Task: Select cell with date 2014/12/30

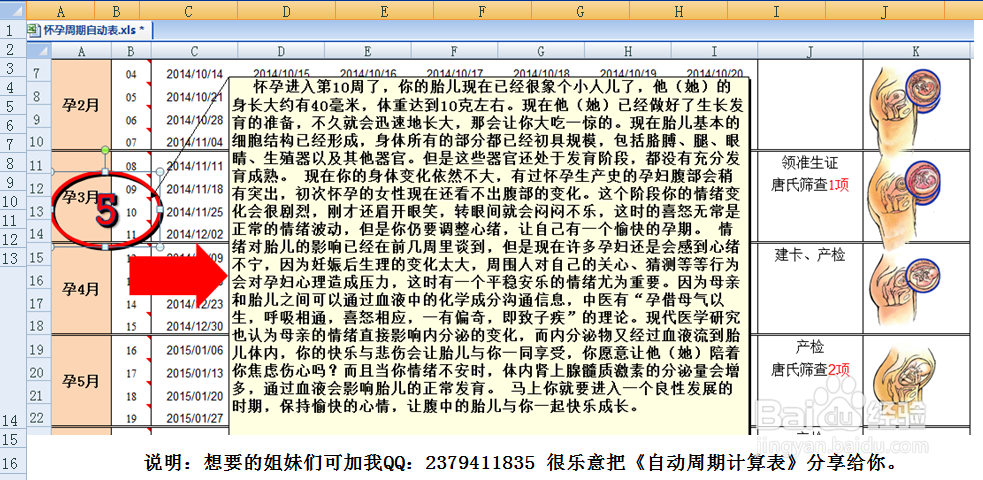Action: (194, 326)
